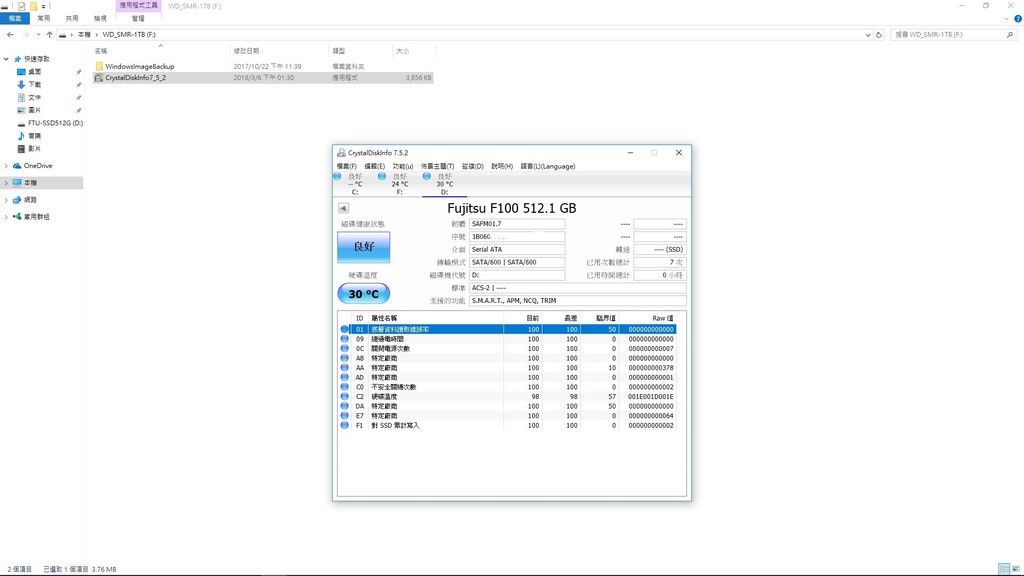Select the F: disk 24 °C status icon

tap(381, 176)
